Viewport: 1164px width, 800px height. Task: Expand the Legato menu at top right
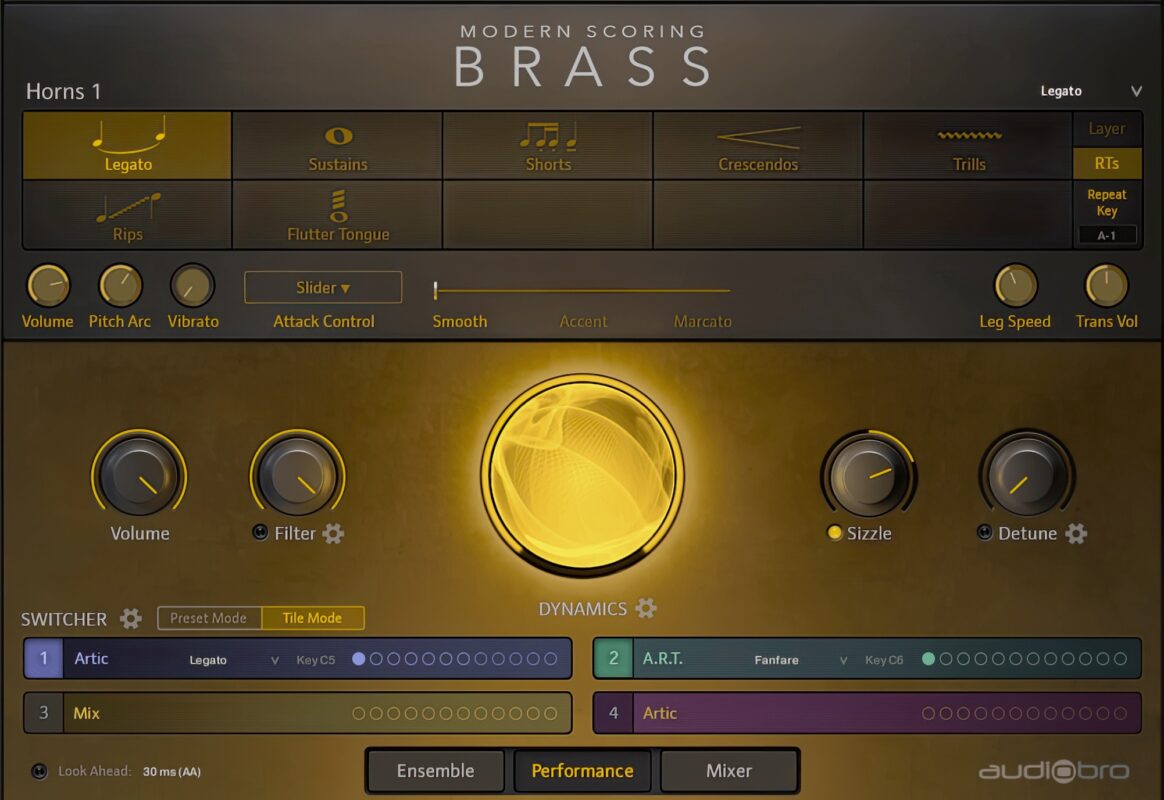click(x=1090, y=91)
